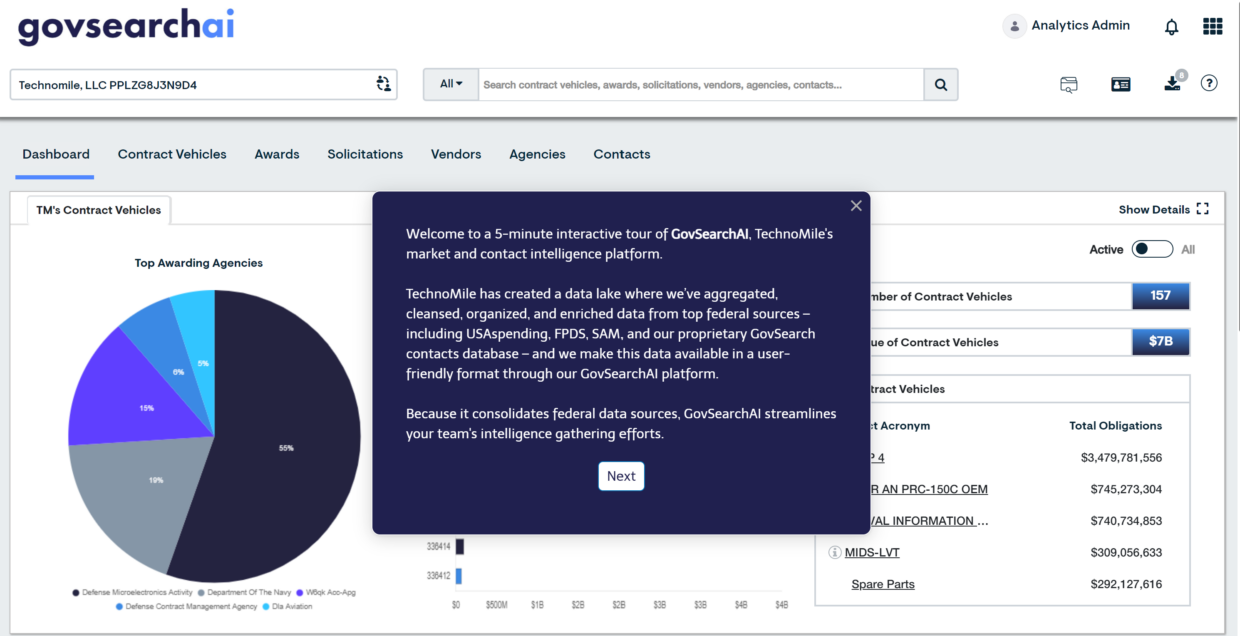Open the Awards tab
1240x636 pixels.
277,154
